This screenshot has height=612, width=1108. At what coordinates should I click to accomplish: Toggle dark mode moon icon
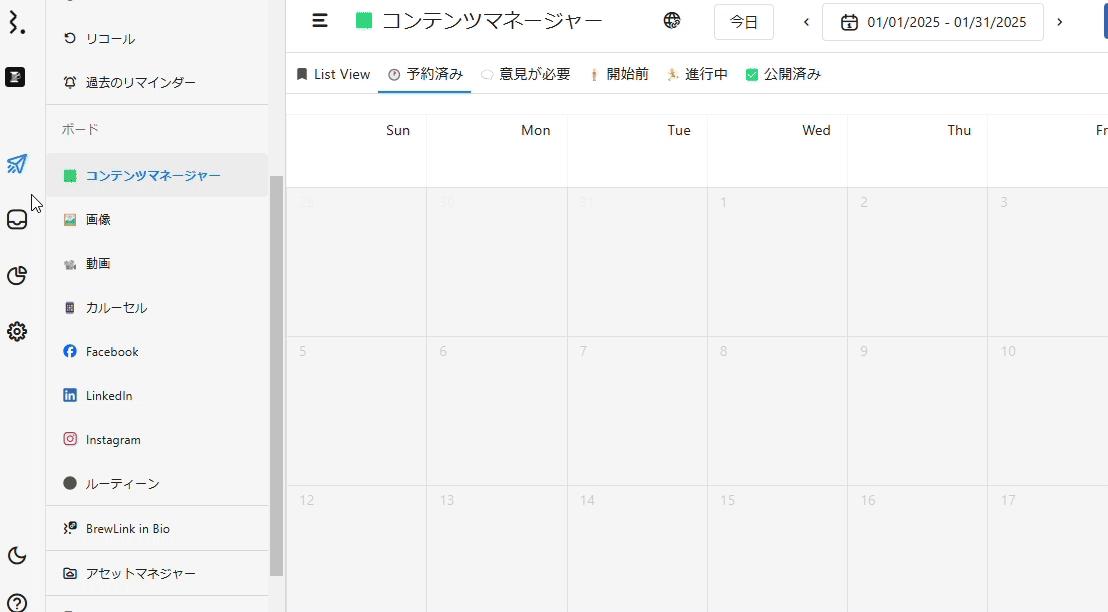[17, 556]
